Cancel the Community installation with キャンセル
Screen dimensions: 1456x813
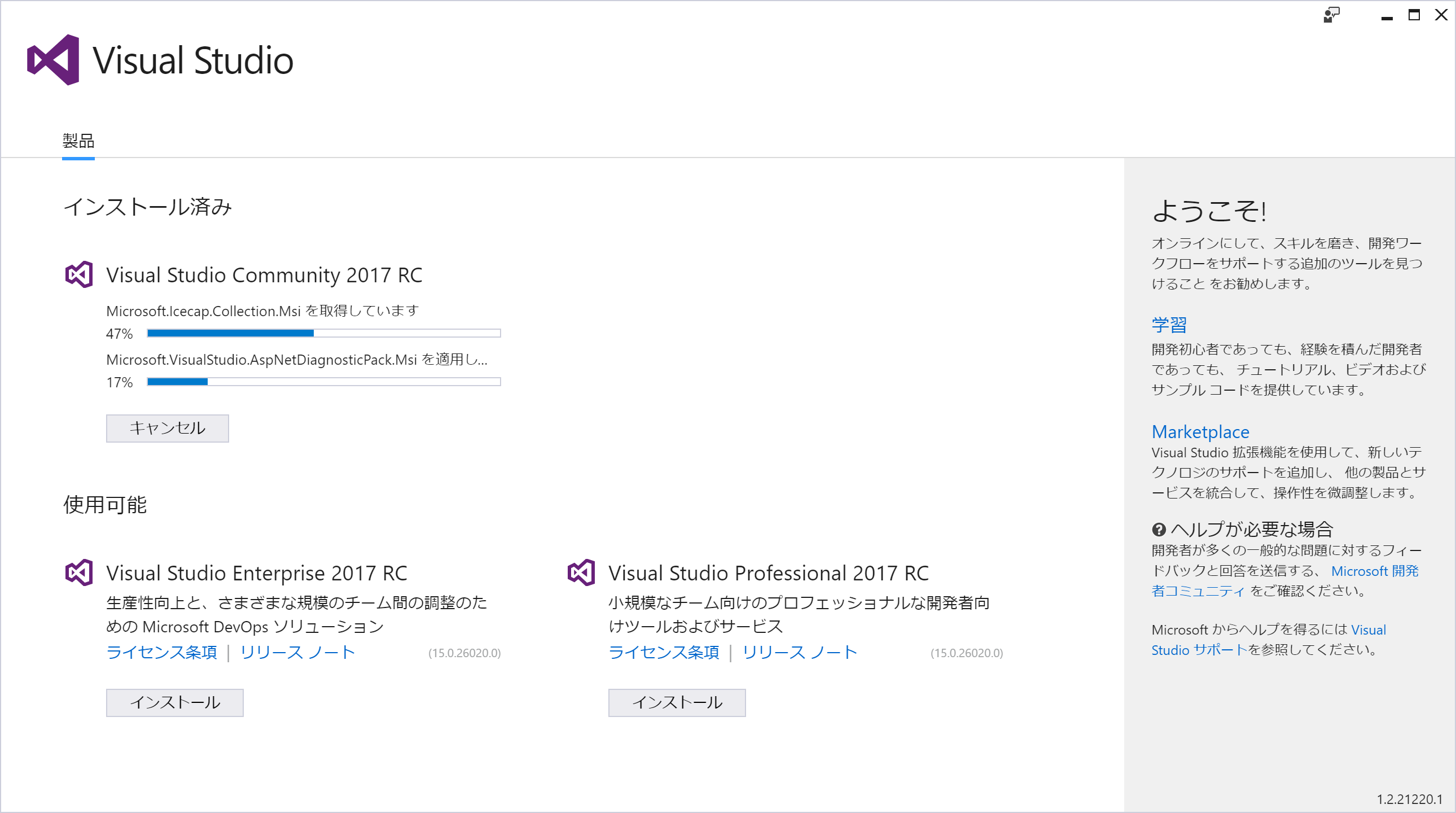click(167, 428)
